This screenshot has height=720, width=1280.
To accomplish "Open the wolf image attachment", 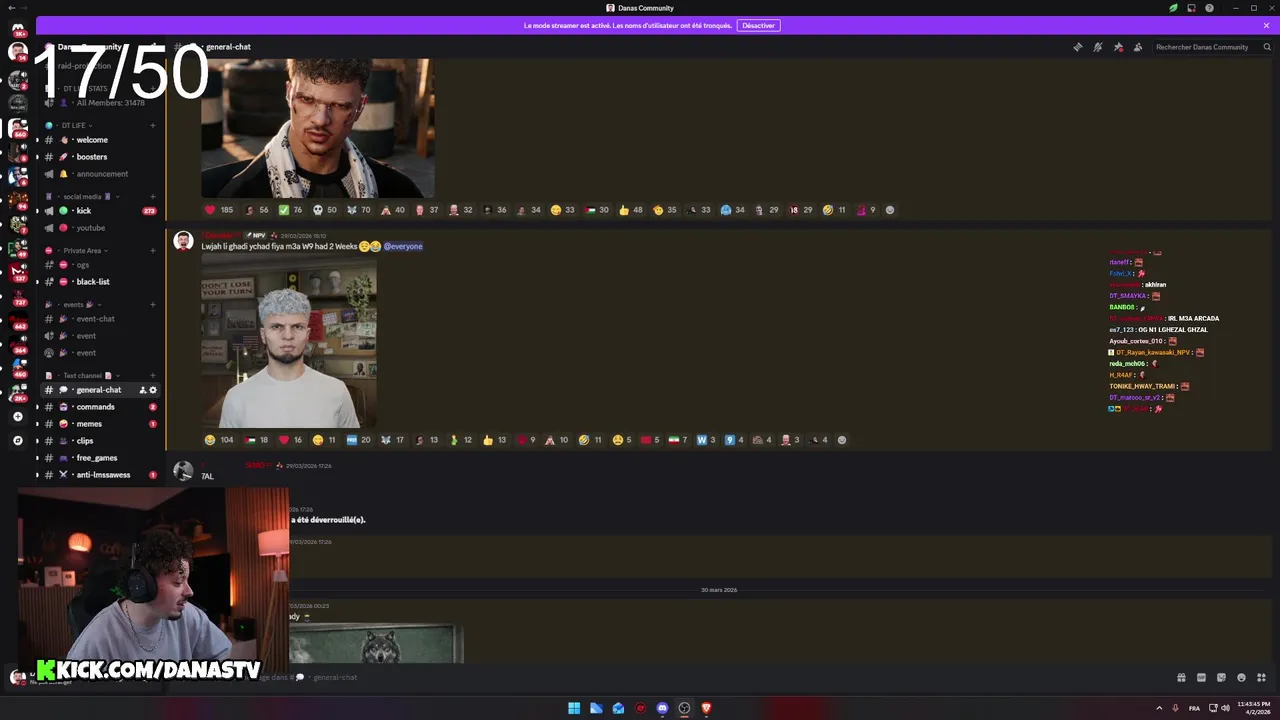I will (x=376, y=645).
